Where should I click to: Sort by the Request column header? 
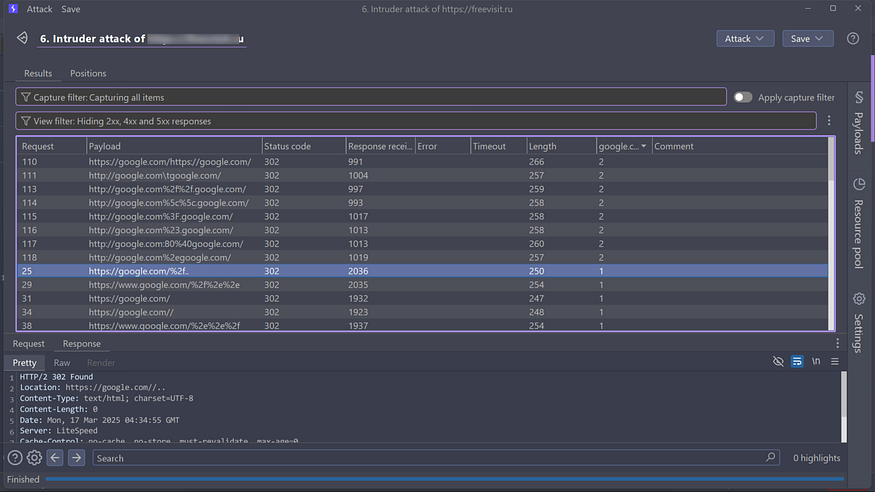click(x=51, y=146)
